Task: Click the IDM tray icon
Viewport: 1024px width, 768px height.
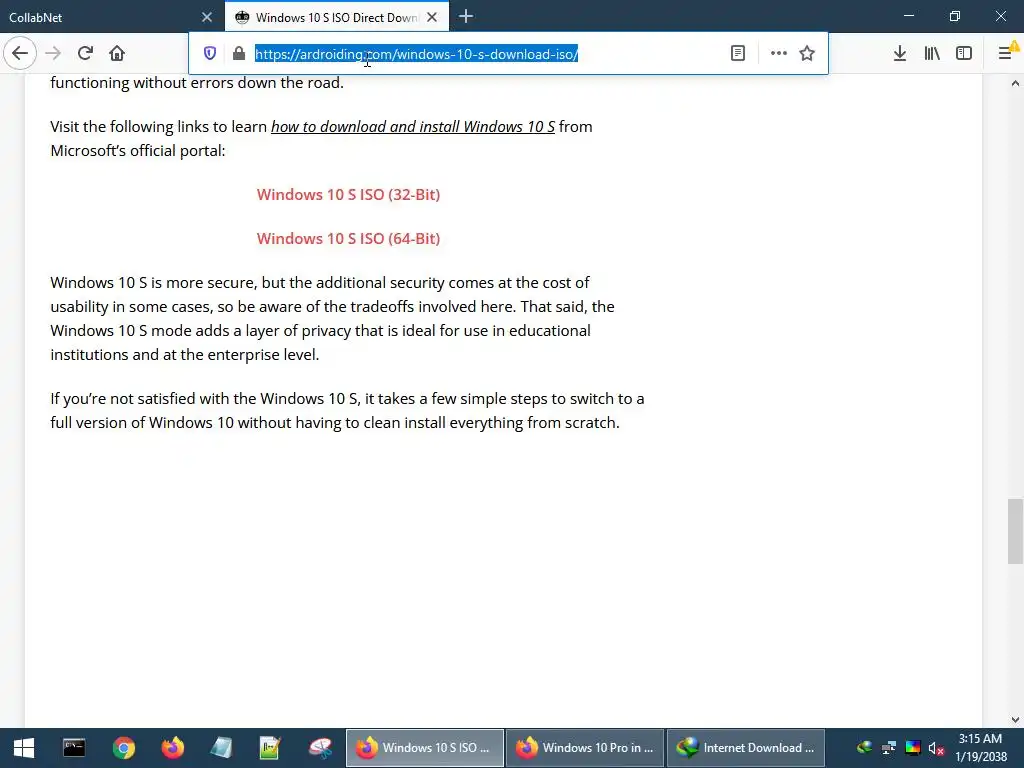Action: coord(864,748)
